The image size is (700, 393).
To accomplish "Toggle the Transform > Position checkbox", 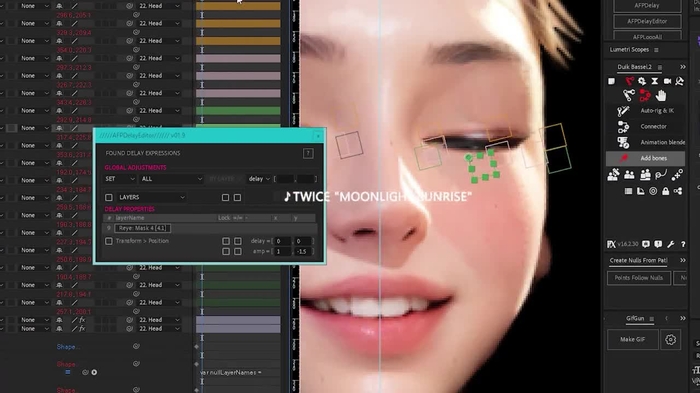I will point(108,241).
